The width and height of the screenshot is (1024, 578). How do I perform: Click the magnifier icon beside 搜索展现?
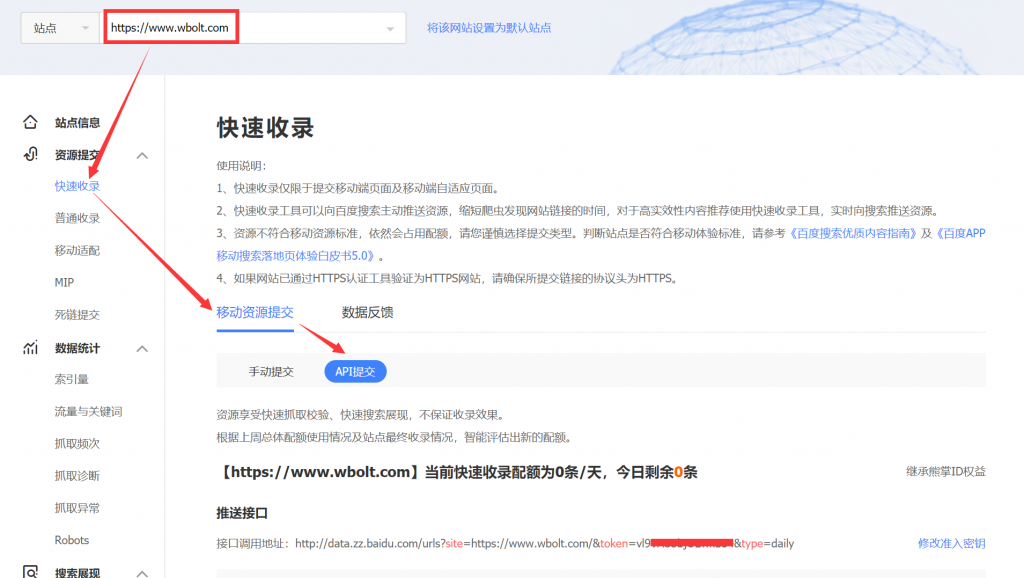coord(31,574)
